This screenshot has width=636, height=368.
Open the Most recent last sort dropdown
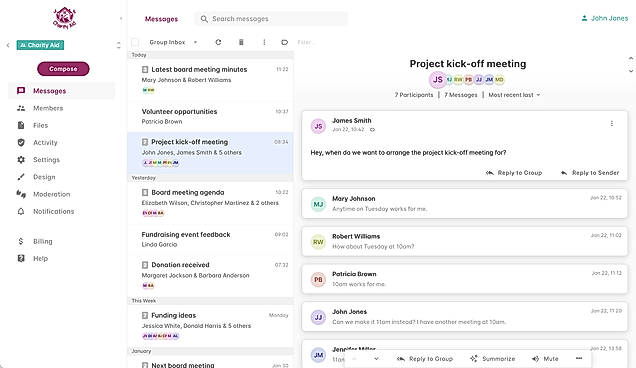[x=514, y=95]
